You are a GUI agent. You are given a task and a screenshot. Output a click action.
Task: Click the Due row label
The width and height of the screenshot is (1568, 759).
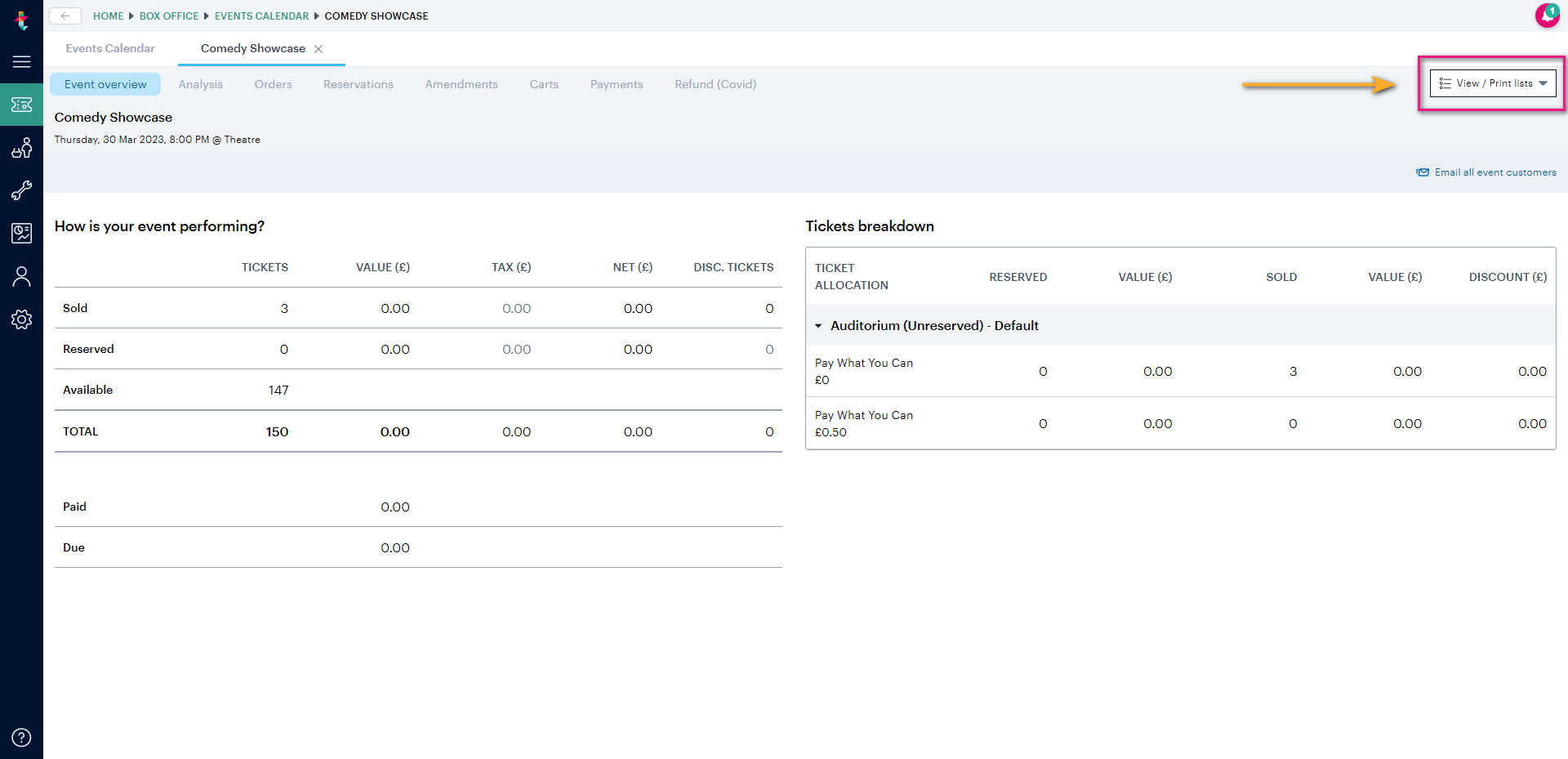pos(73,547)
